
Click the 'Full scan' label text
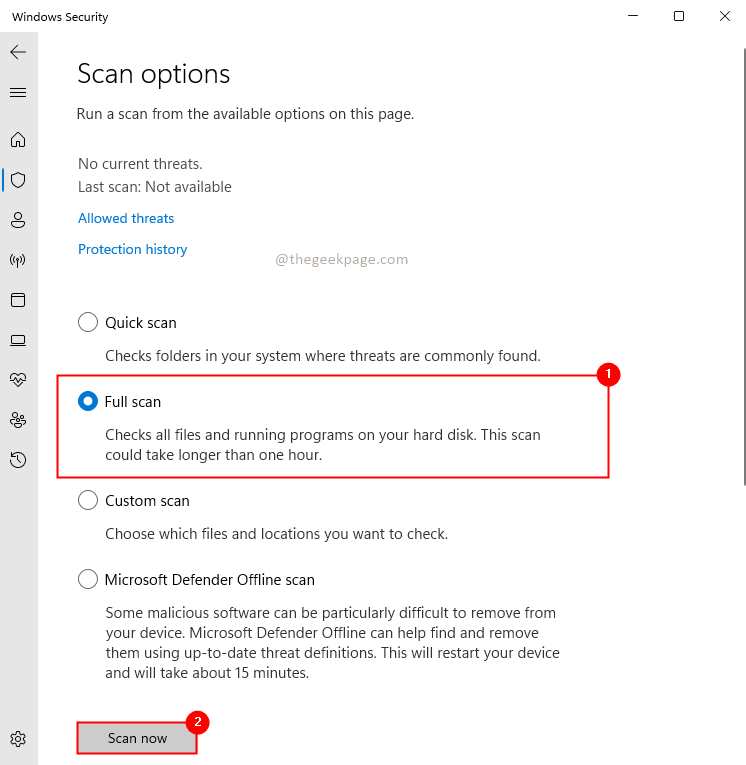pyautogui.click(x=133, y=402)
